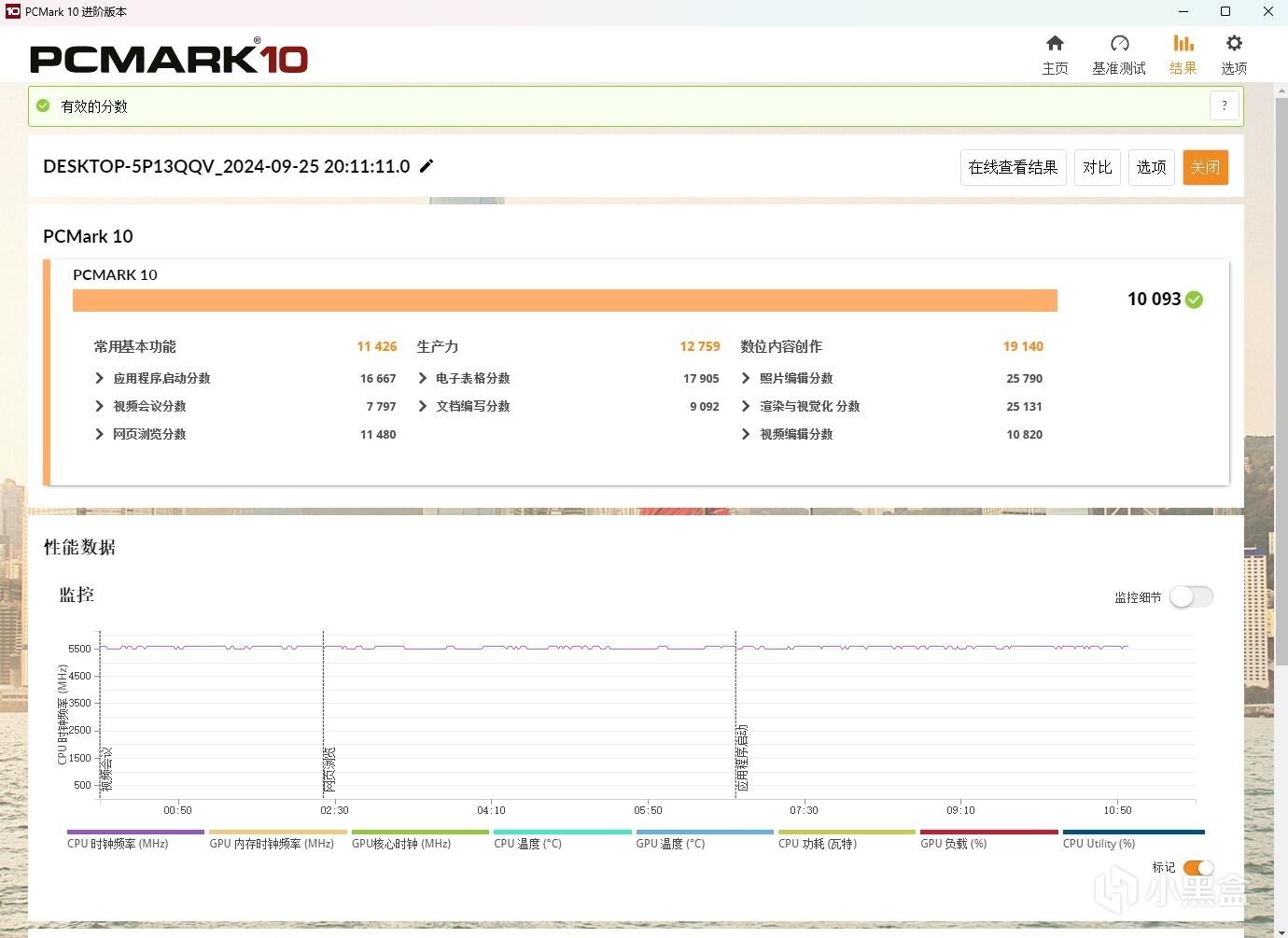Click the writing score value 9 092
Viewport: 1288px width, 938px height.
[x=705, y=406]
